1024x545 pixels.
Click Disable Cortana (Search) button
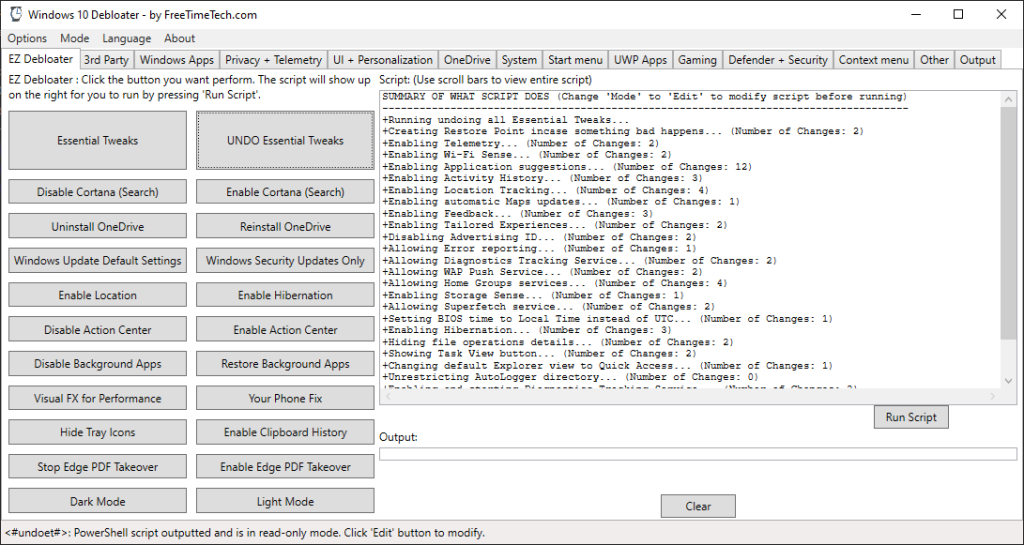coord(97,192)
